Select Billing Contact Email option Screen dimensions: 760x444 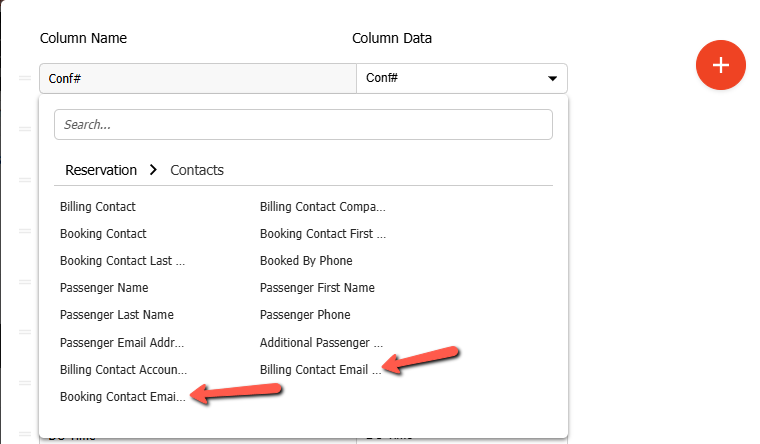click(x=319, y=369)
